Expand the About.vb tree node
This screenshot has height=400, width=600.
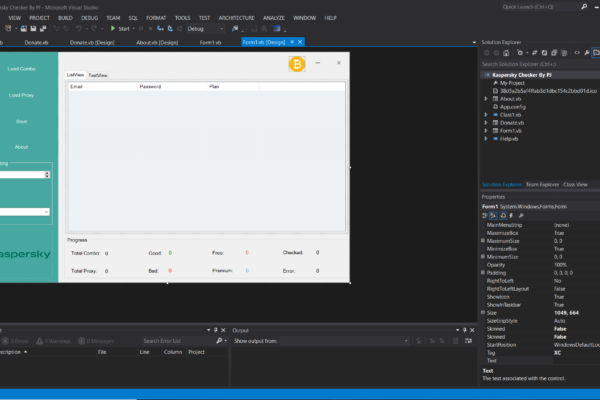tap(486, 99)
